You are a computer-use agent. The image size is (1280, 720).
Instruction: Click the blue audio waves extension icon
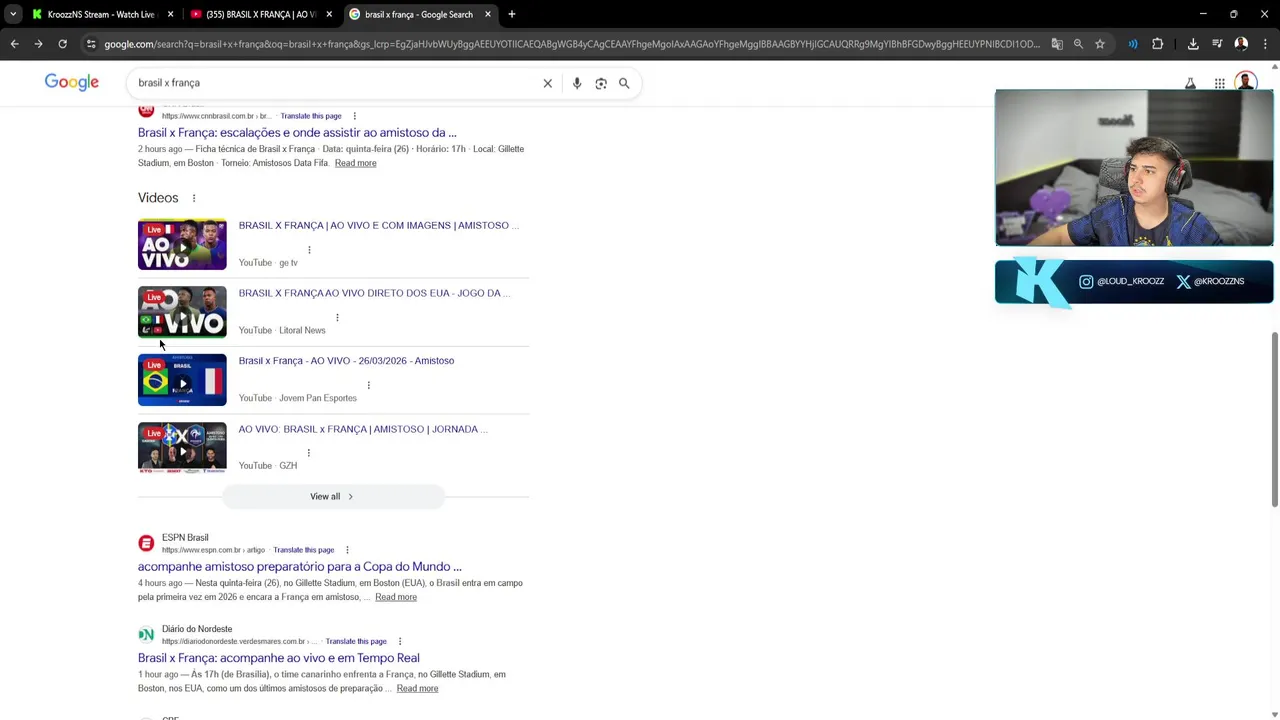pyautogui.click(x=1133, y=44)
